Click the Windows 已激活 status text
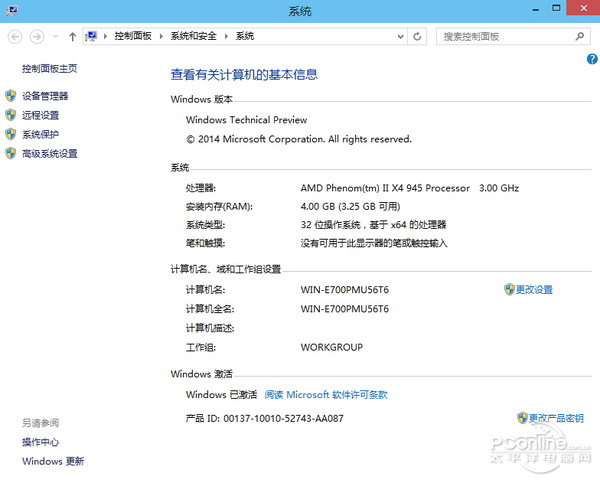This screenshot has height=483, width=600. 222,395
